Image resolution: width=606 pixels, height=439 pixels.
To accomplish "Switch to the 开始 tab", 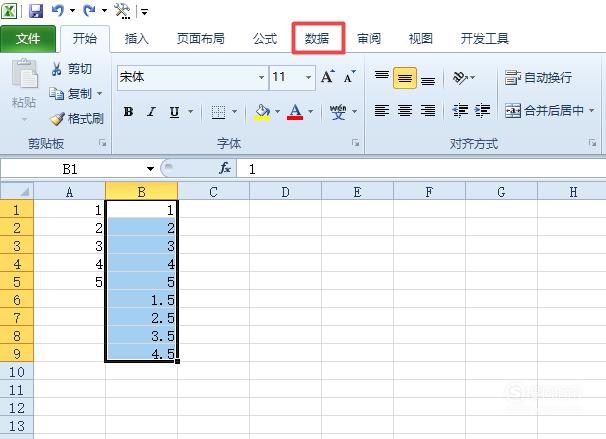I will pos(85,39).
